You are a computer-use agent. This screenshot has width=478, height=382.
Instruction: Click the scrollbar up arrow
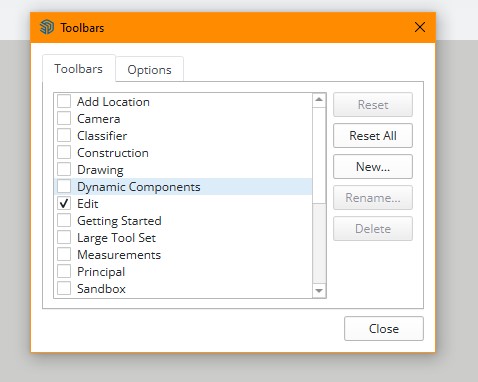point(319,100)
